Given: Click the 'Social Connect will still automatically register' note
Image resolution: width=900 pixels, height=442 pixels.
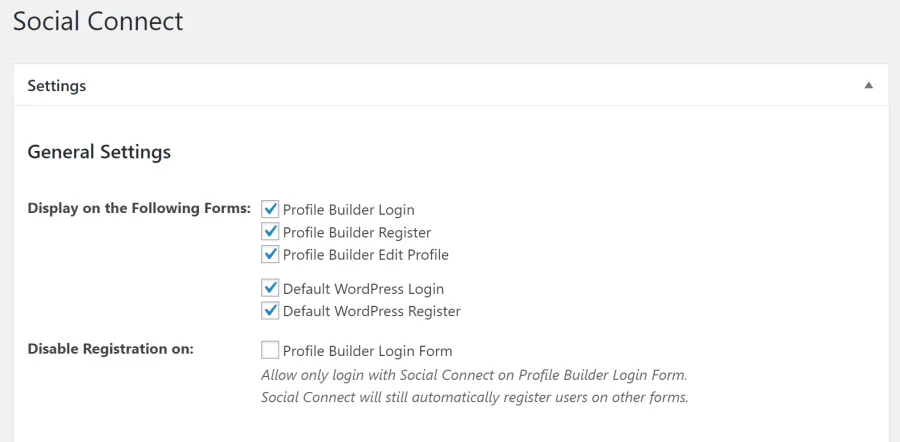Looking at the screenshot, I should pos(475,397).
